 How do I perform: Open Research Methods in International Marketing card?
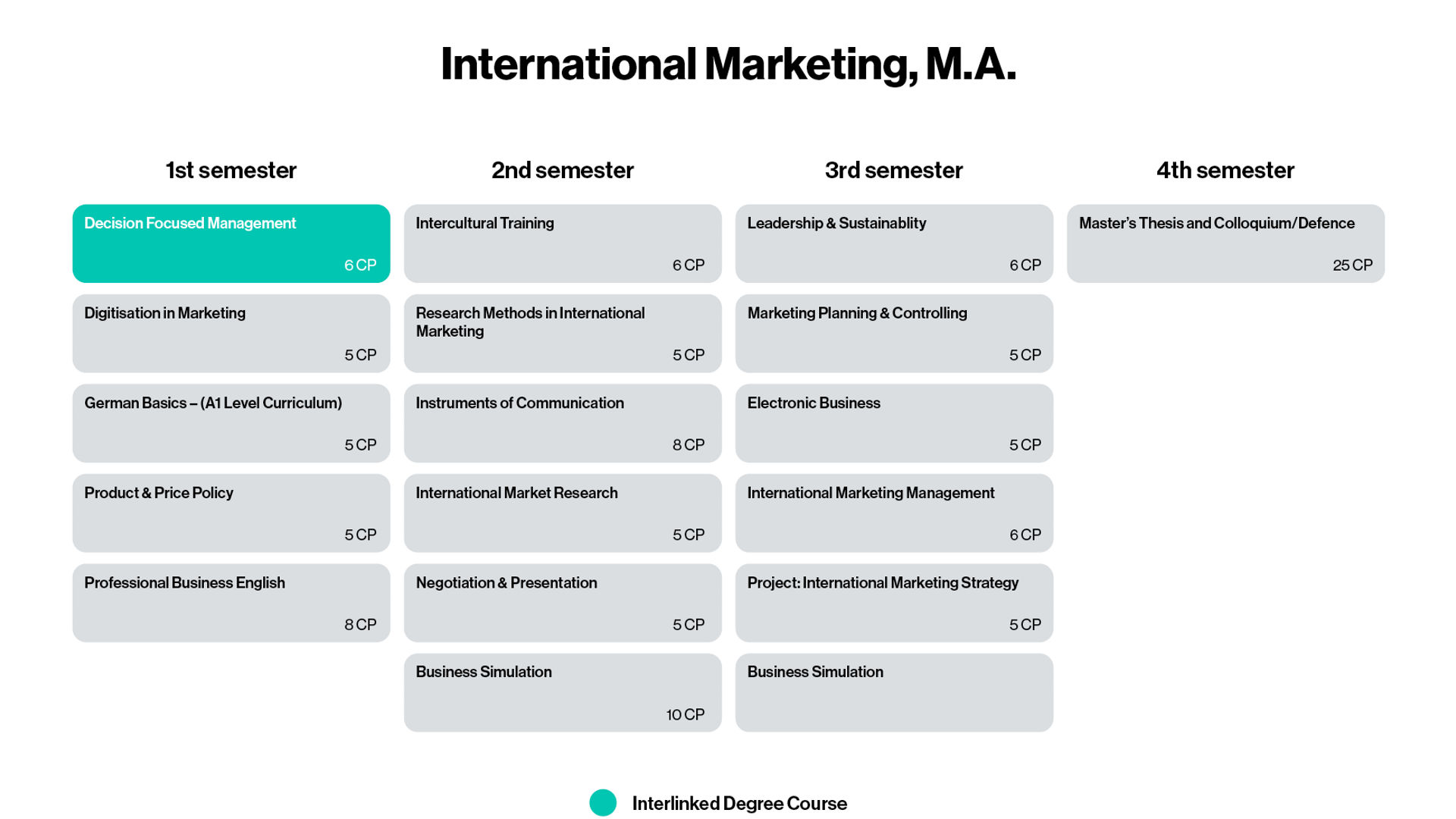[x=563, y=334]
